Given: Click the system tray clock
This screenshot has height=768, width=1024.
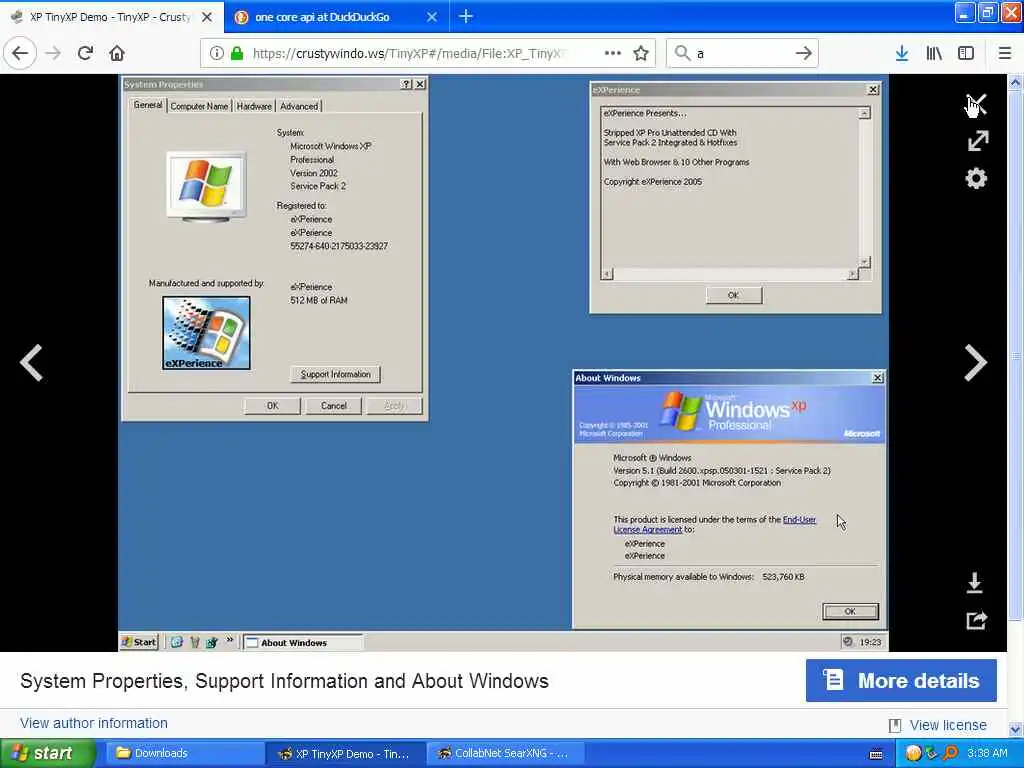Looking at the screenshot, I should (987, 753).
